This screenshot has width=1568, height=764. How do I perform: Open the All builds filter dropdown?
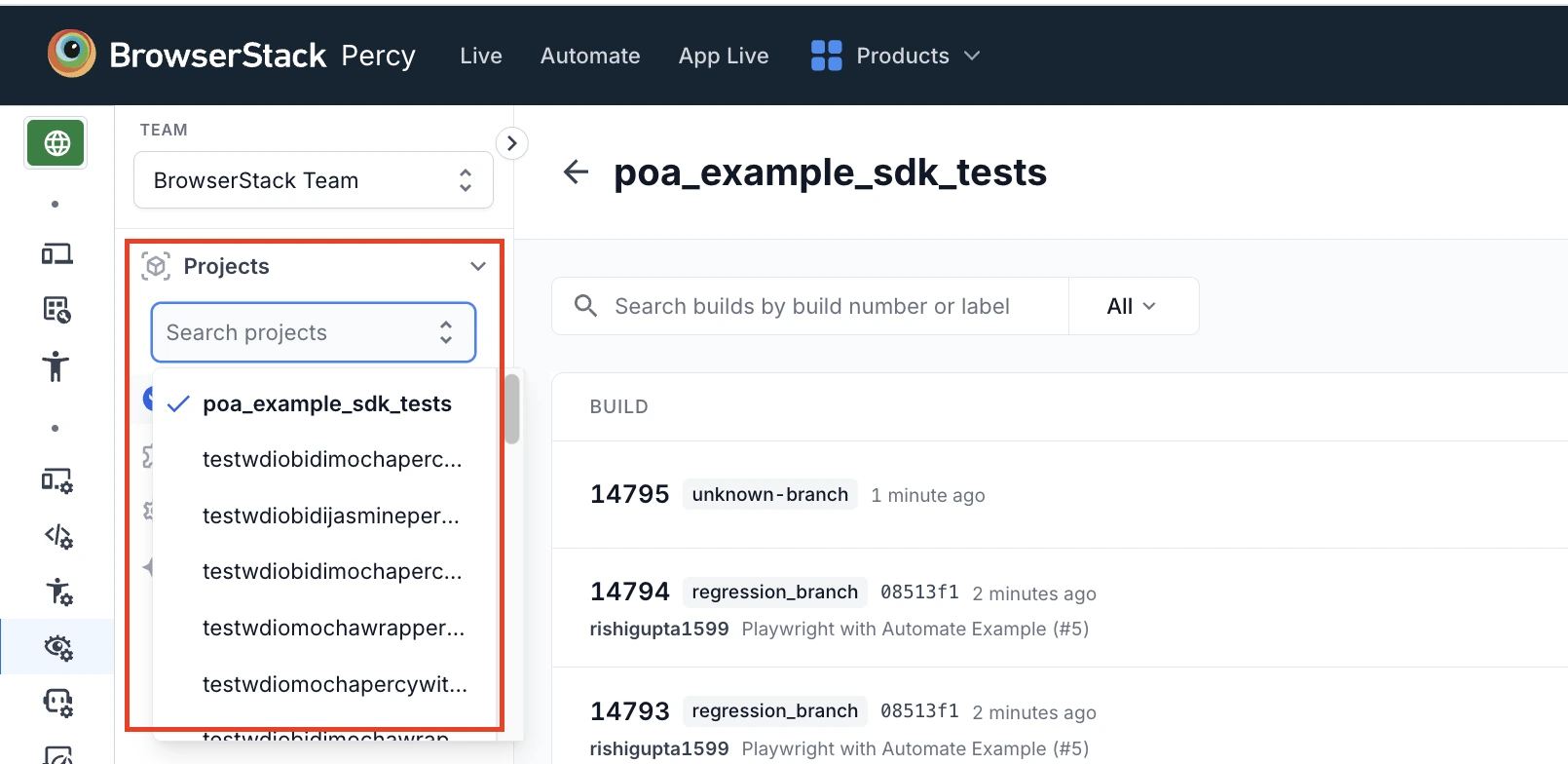coord(1133,306)
